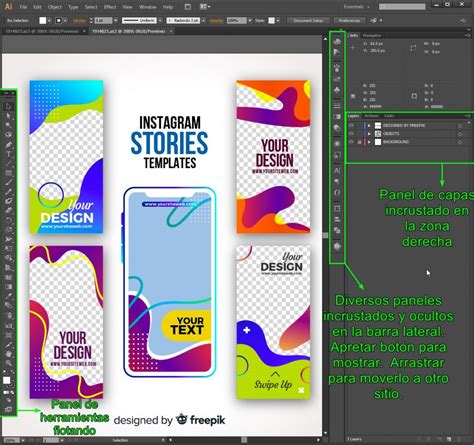Open the Symbols panel in the dock
The width and height of the screenshot is (474, 445).
(337, 90)
